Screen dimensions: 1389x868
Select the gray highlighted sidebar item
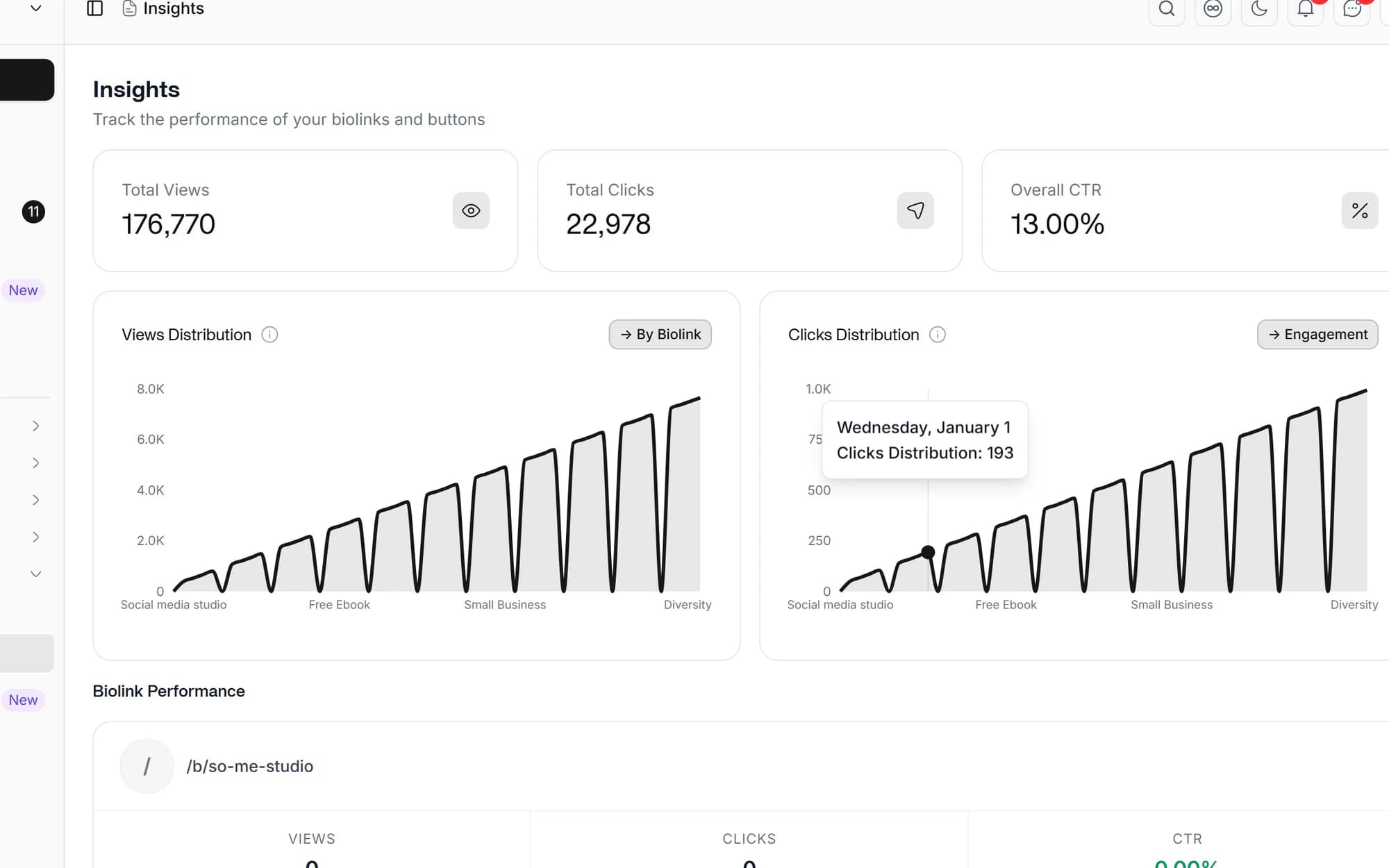pos(26,653)
